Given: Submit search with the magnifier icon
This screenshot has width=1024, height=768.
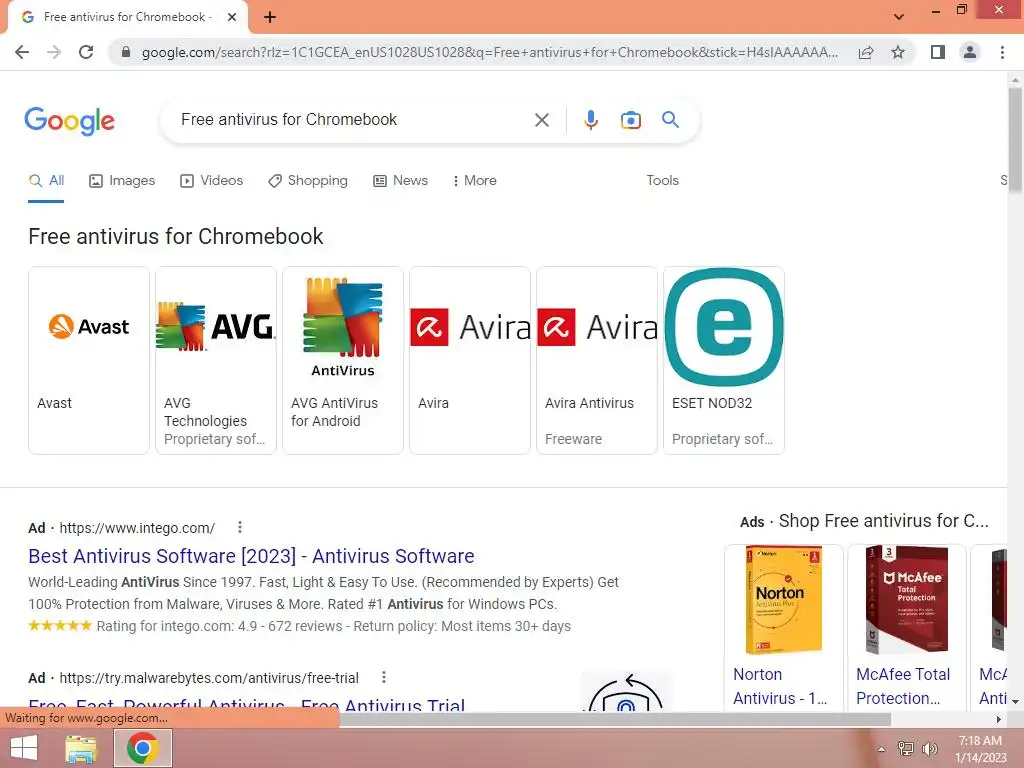Looking at the screenshot, I should (670, 120).
